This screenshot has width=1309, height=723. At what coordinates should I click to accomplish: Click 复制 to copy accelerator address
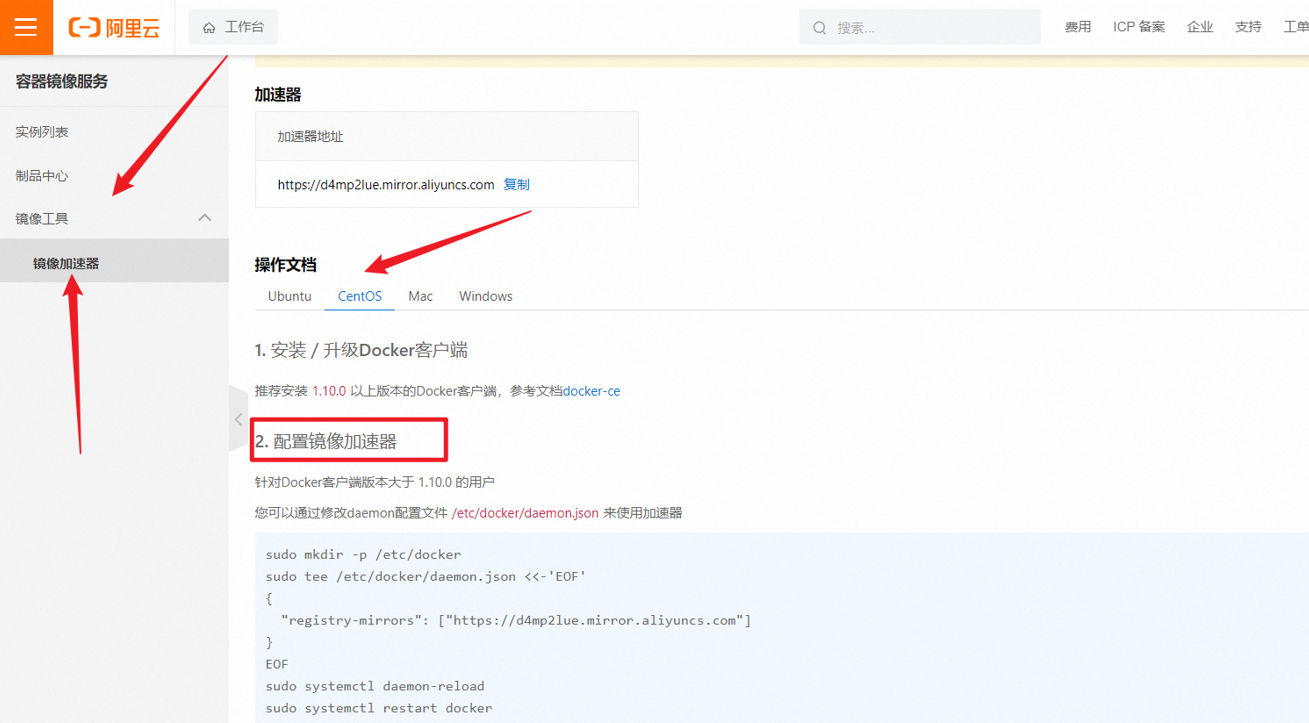pyautogui.click(x=516, y=185)
